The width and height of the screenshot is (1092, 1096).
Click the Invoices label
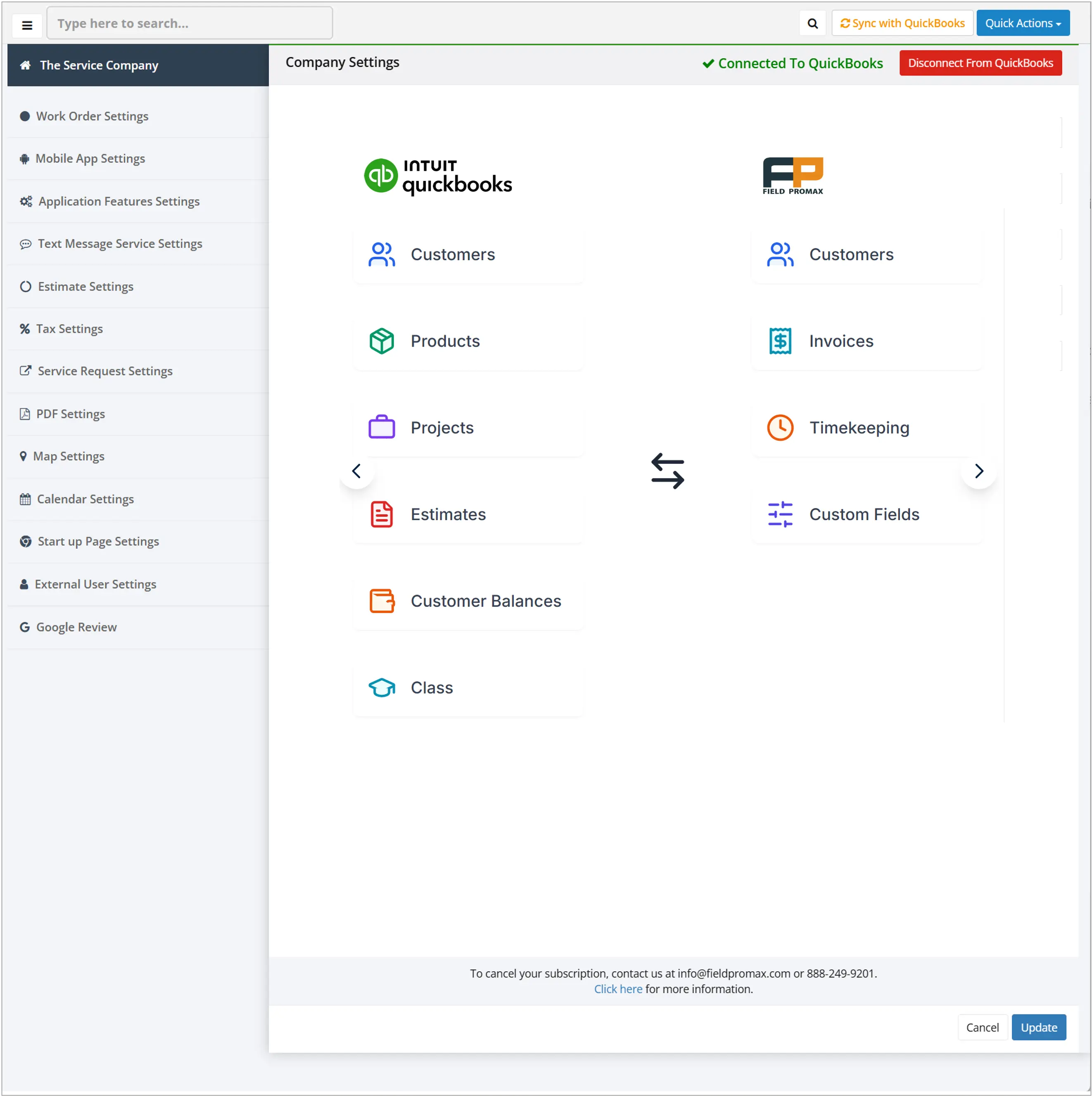841,342
